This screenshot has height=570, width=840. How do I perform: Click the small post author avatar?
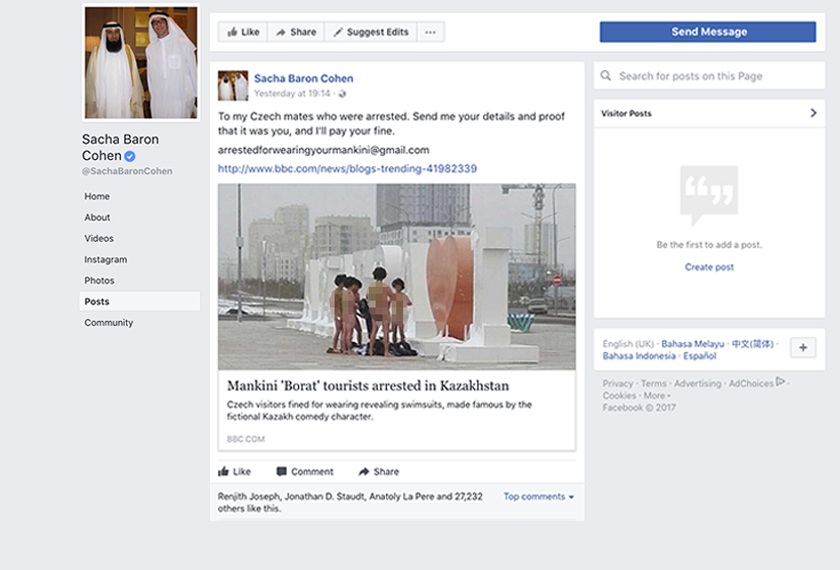[x=233, y=86]
